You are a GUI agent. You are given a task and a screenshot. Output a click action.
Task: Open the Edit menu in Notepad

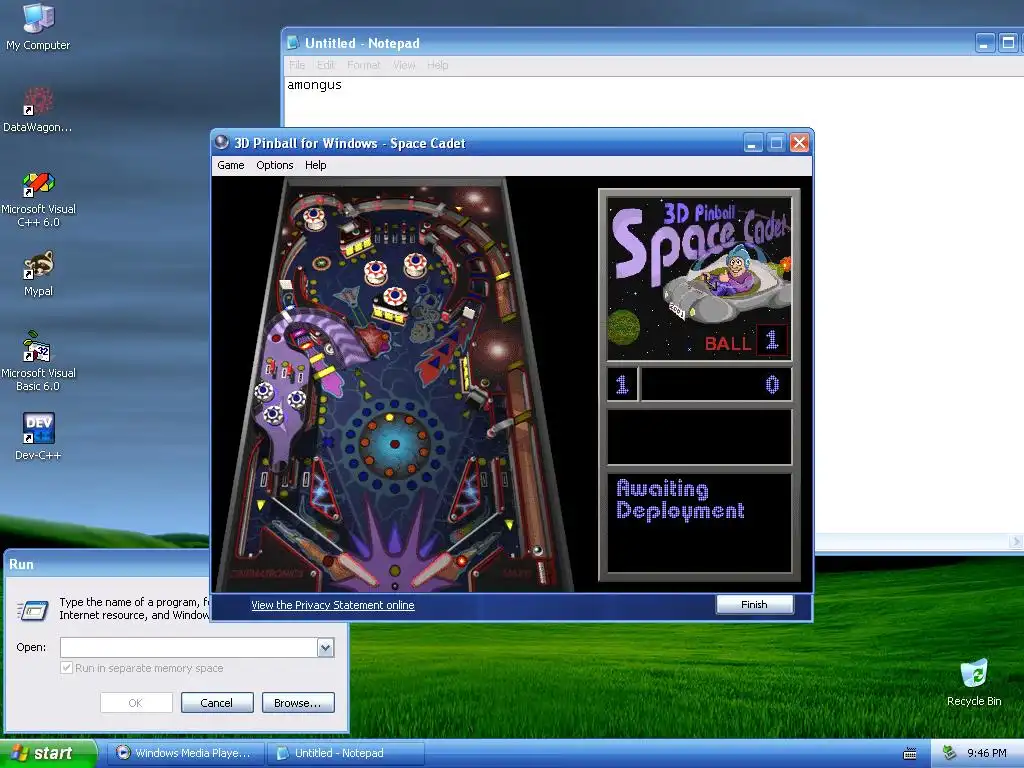[325, 65]
